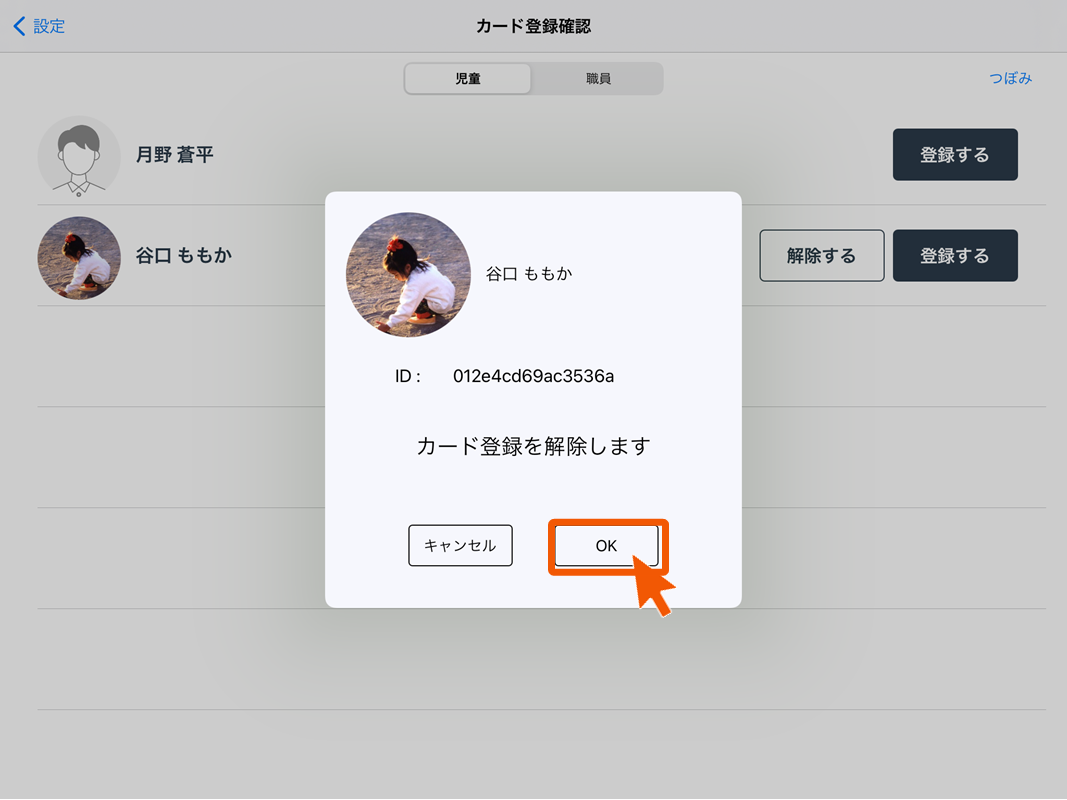Select the 児童 segment
Image resolution: width=1067 pixels, height=800 pixels.
click(467, 78)
